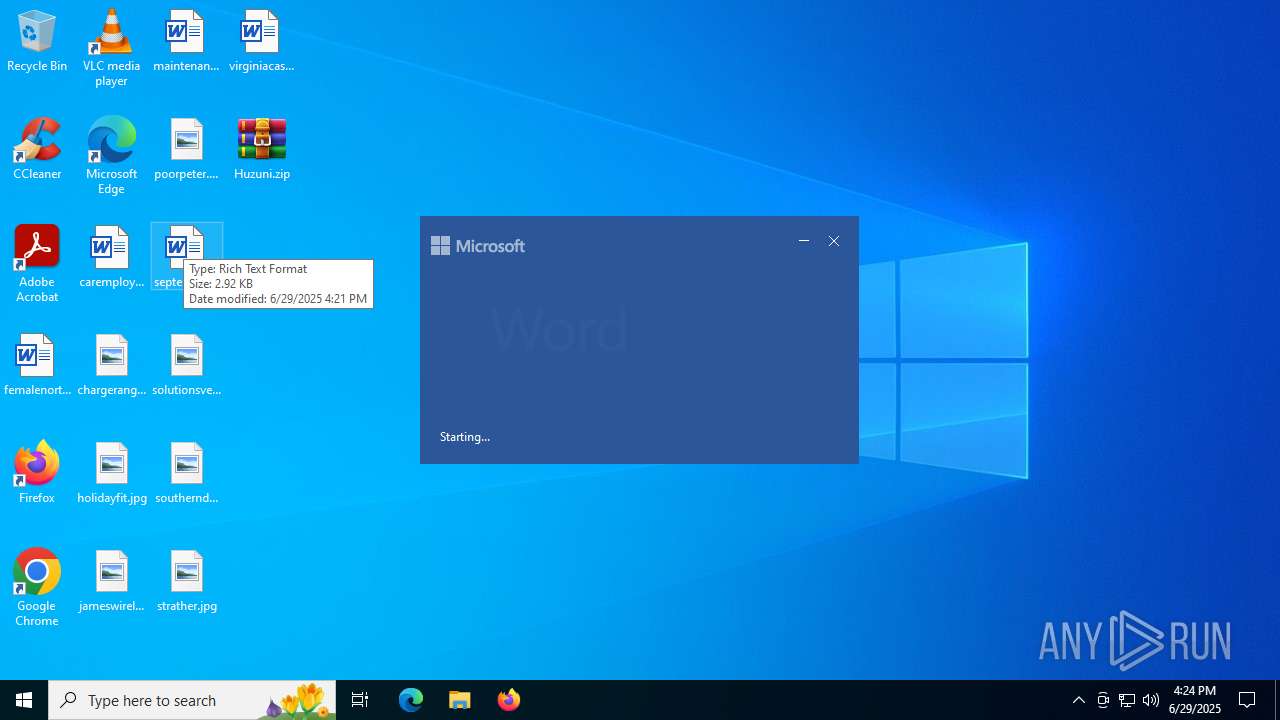Open the Recycle Bin desktop icon
This screenshot has height=720, width=1280.
37,42
